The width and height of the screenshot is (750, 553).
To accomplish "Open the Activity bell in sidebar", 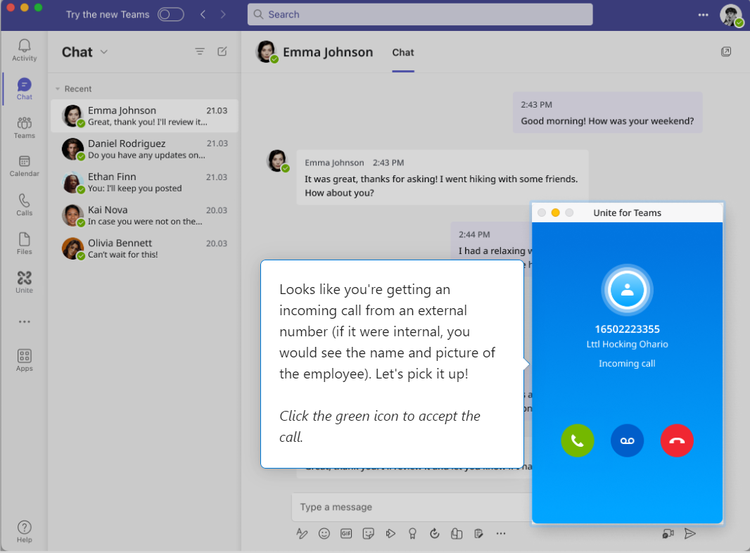I will point(24,50).
